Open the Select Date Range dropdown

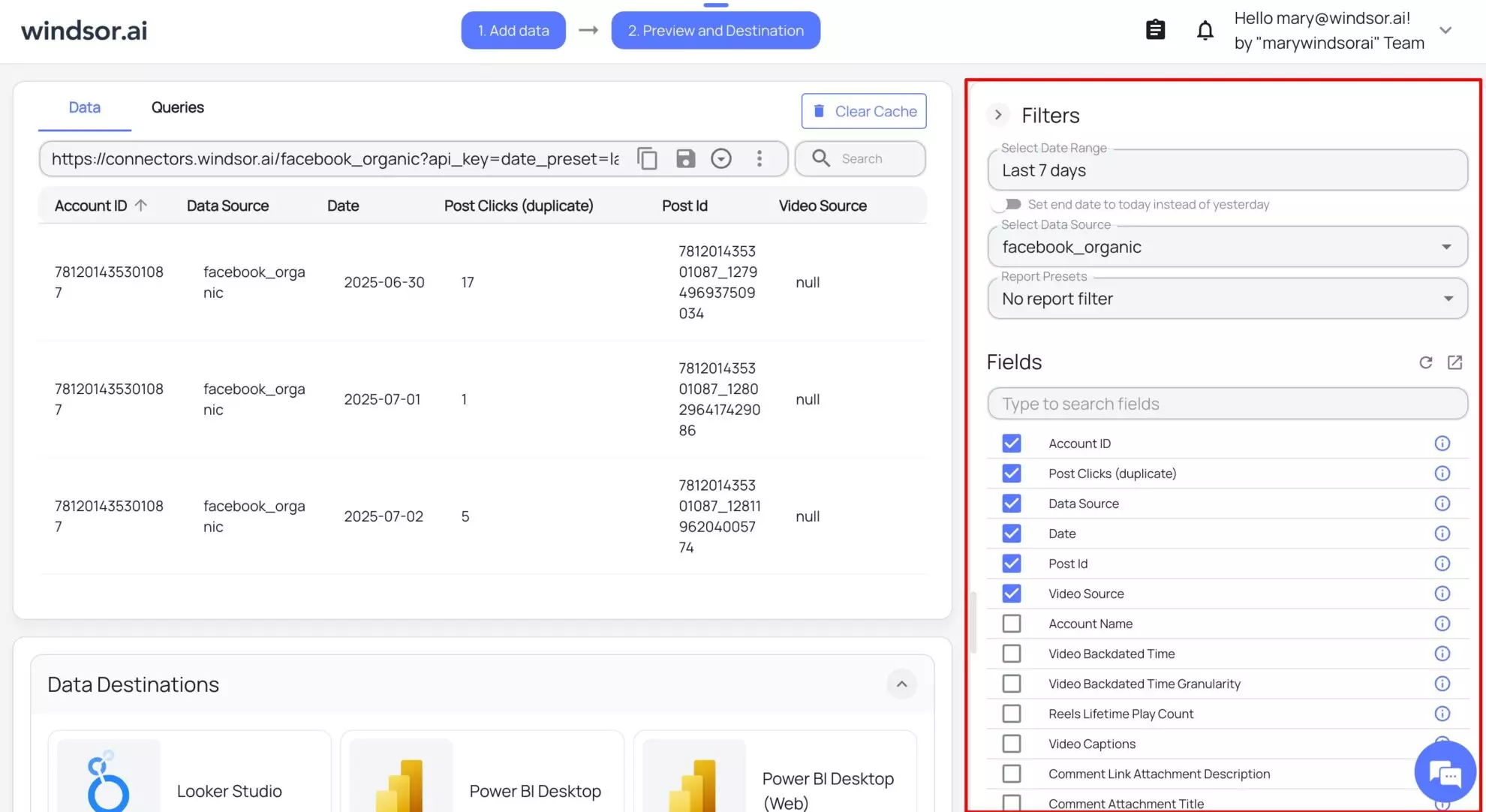pos(1227,170)
